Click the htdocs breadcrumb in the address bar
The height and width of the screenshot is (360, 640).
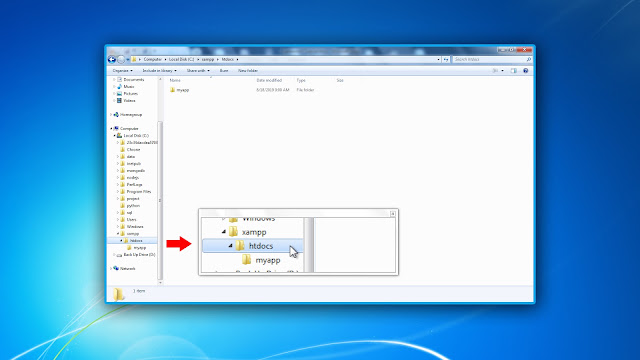(227, 60)
